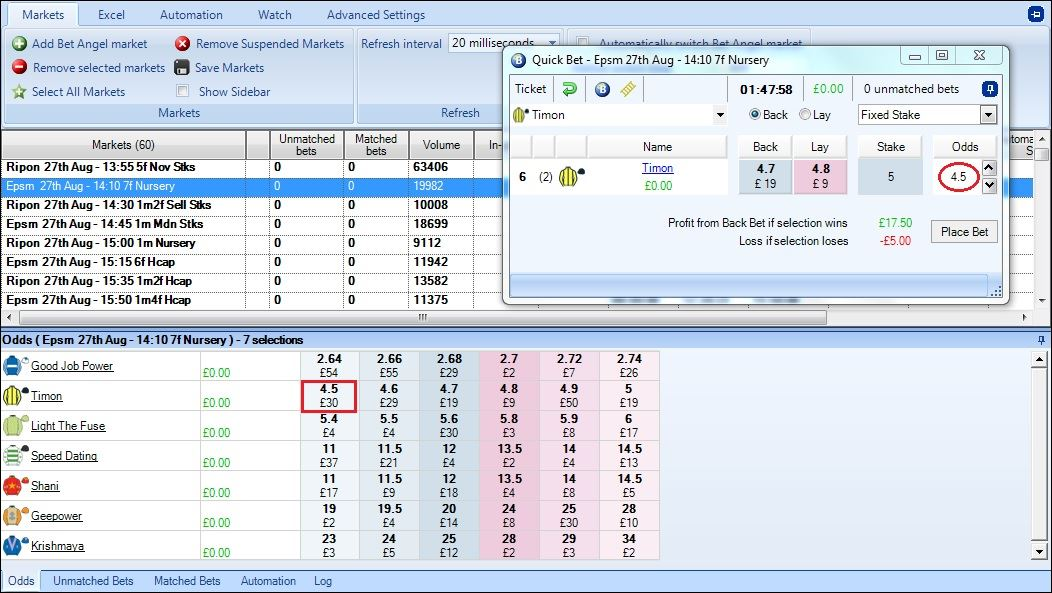Increase odds with the up stepper arrow
Viewport: 1052px width, 593px height.
point(989,168)
